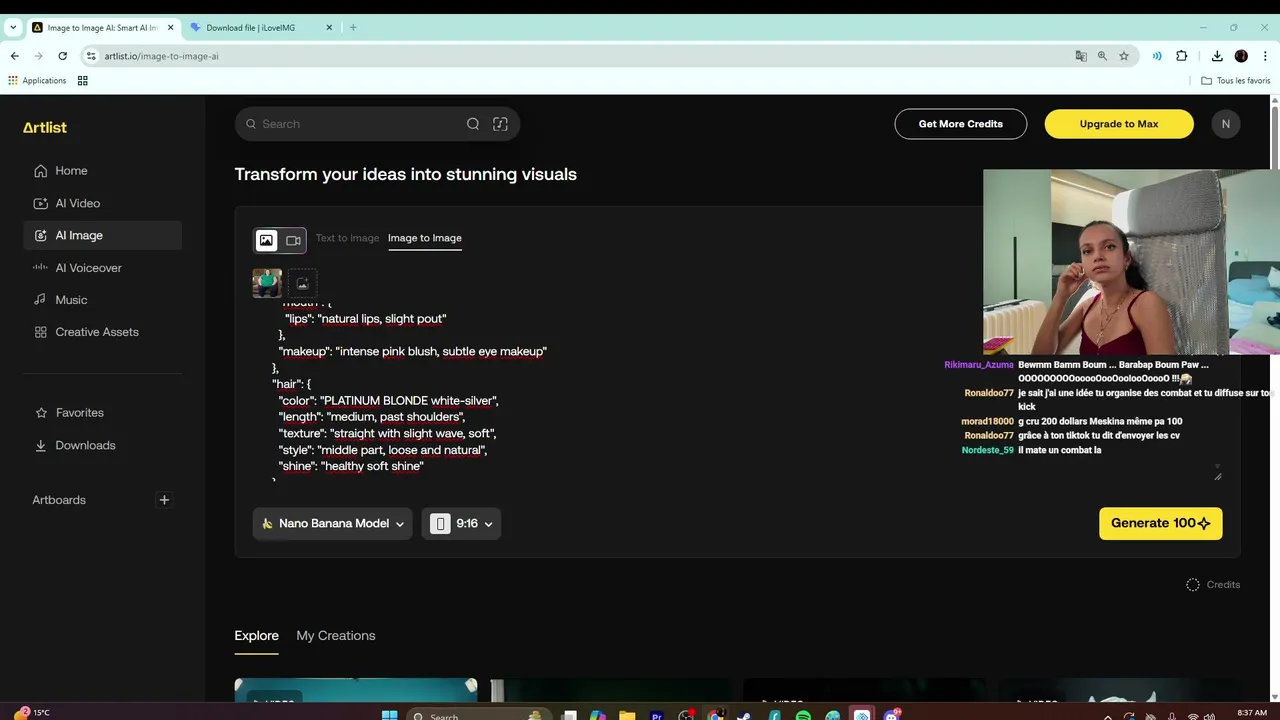
Task: Click the Artlist logo
Action: (45, 127)
